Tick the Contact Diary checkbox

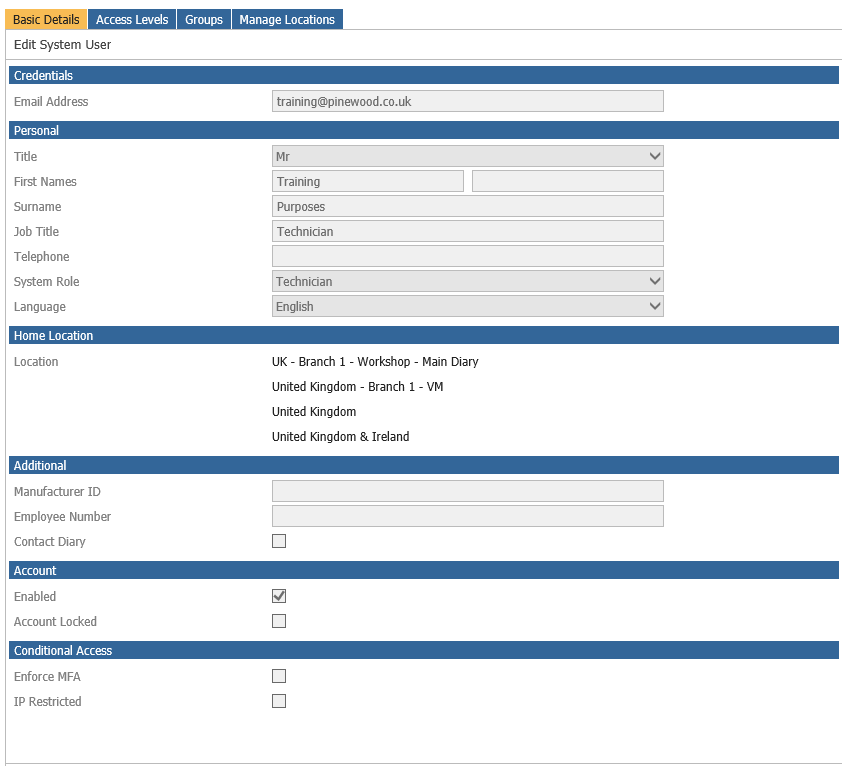coord(279,541)
